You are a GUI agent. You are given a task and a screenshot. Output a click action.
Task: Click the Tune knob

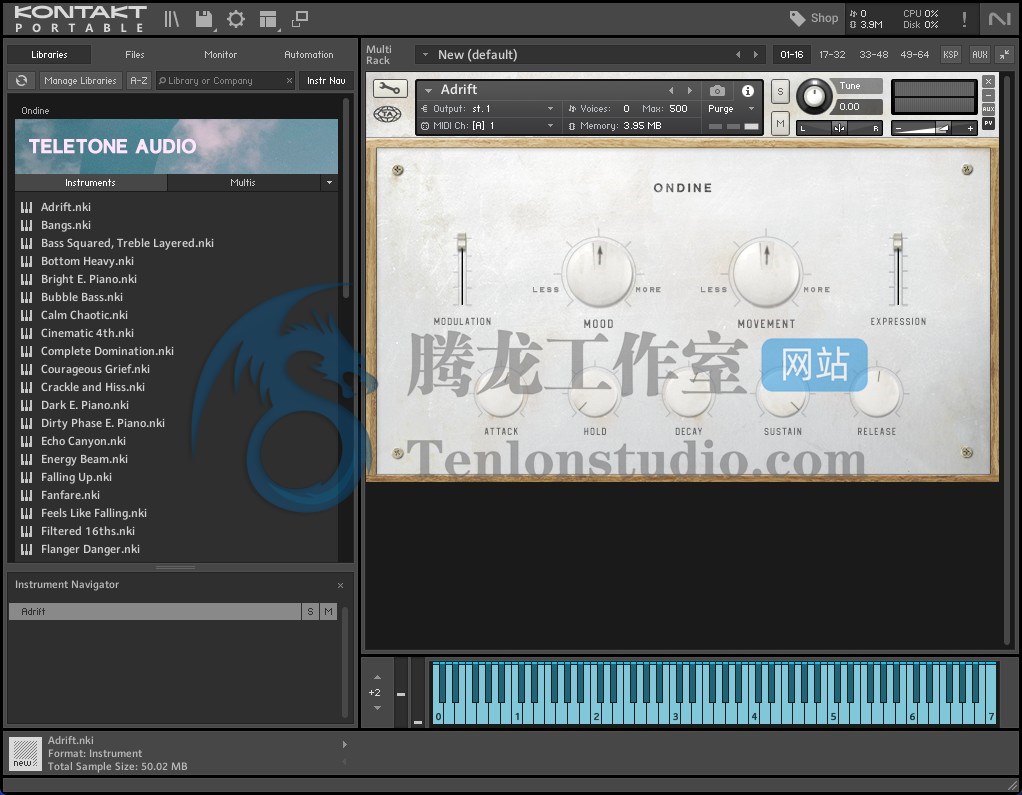[814, 96]
